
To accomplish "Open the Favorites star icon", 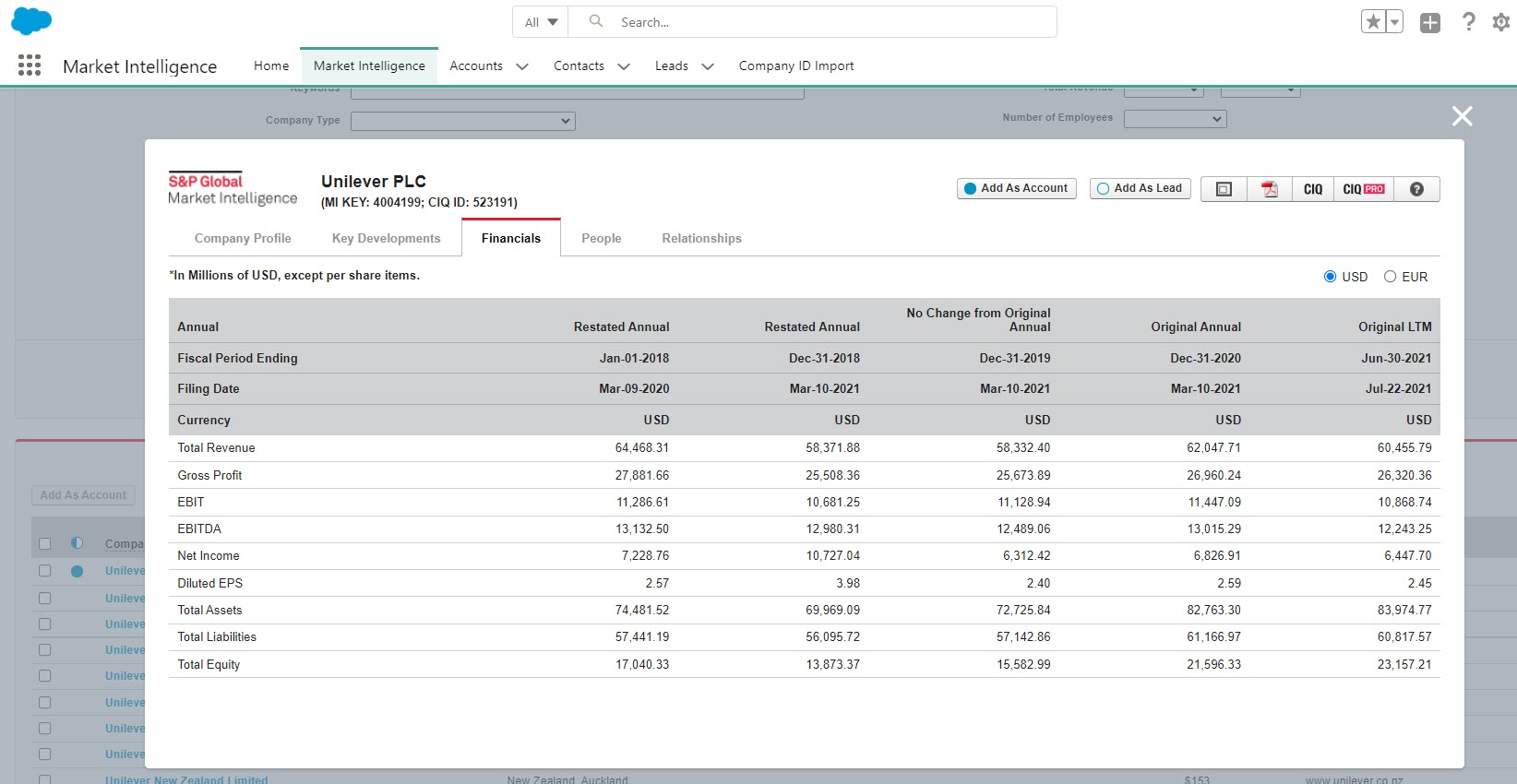I will click(x=1373, y=22).
